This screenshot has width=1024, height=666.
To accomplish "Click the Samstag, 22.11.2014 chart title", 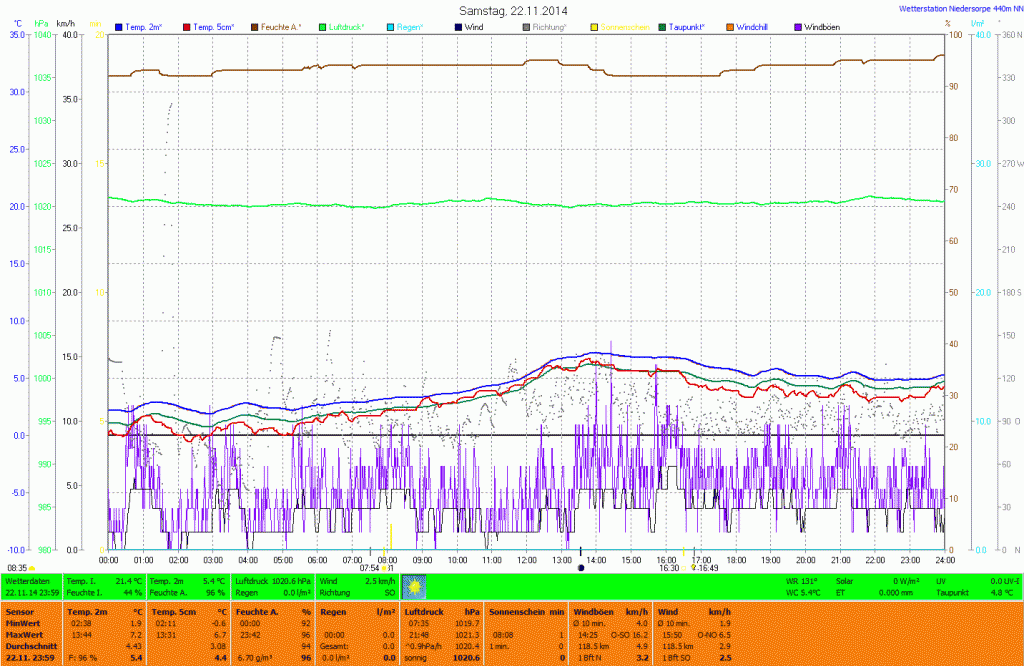I will [x=512, y=9].
